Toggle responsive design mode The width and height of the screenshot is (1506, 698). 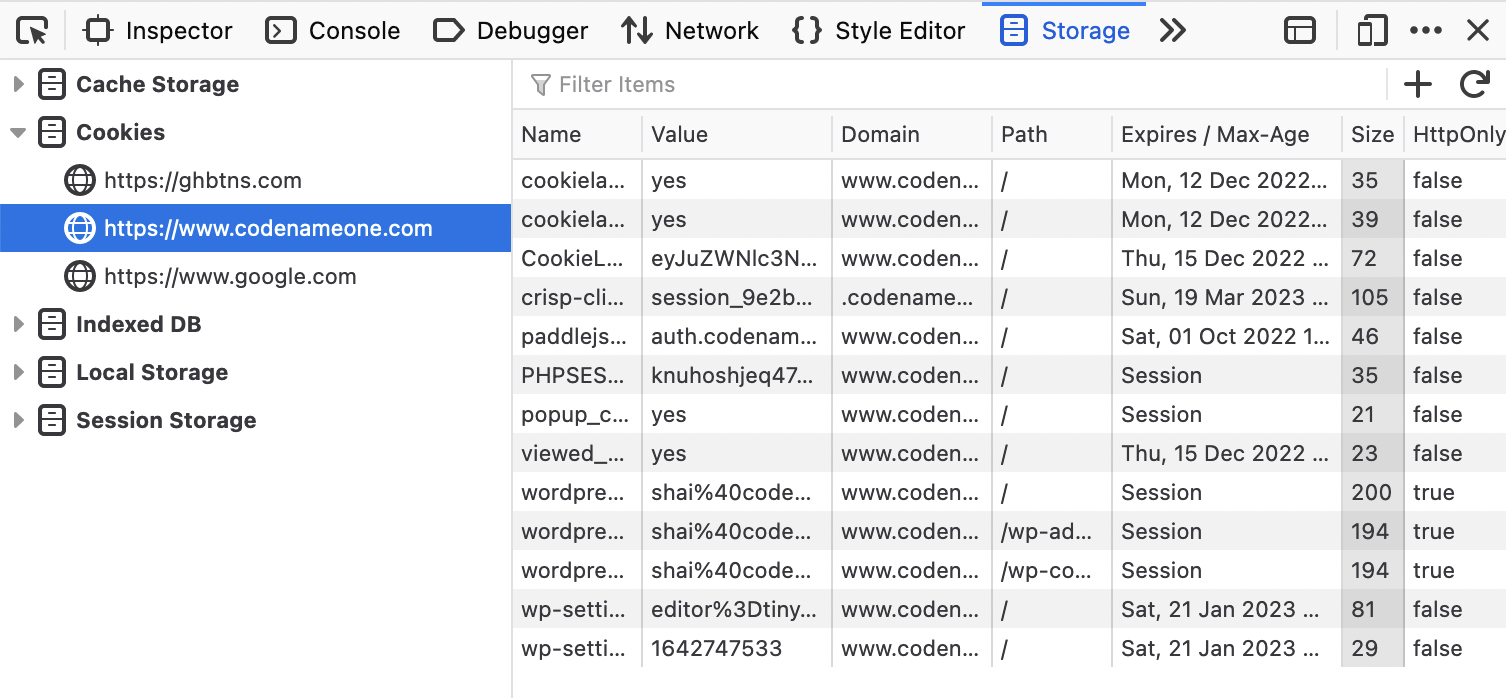(x=1371, y=30)
